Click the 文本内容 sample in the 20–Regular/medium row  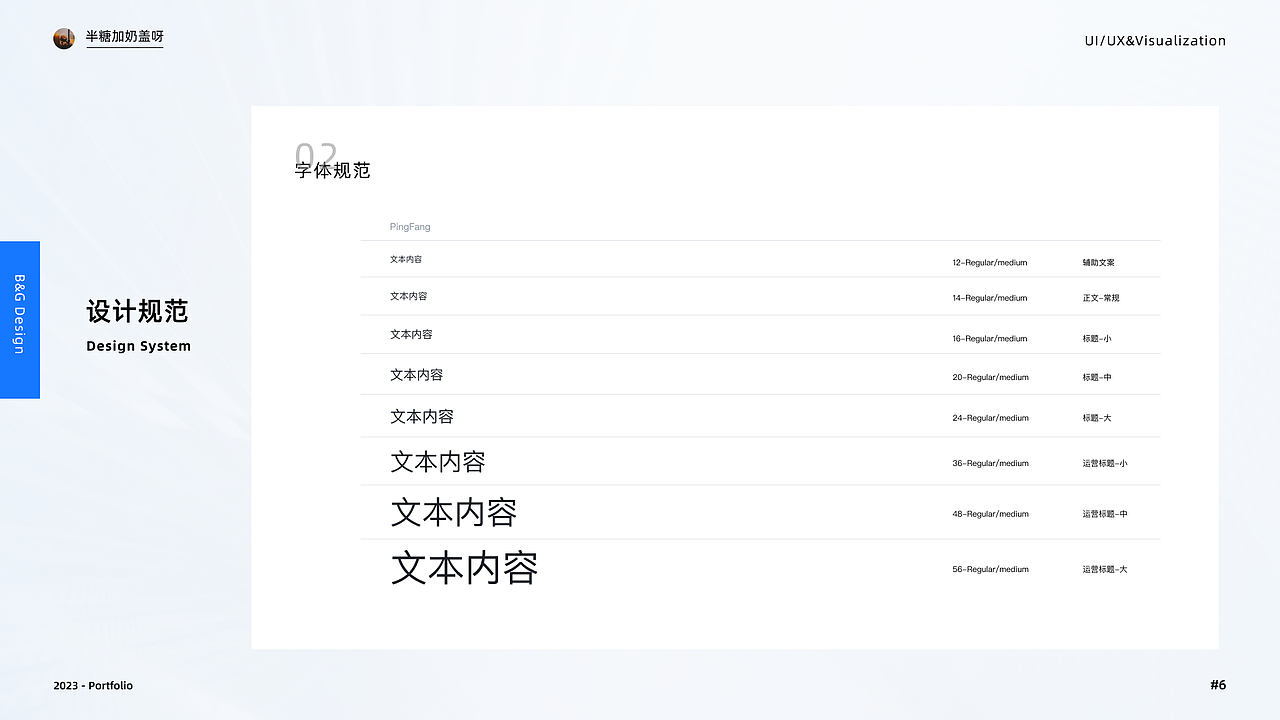pyautogui.click(x=417, y=375)
